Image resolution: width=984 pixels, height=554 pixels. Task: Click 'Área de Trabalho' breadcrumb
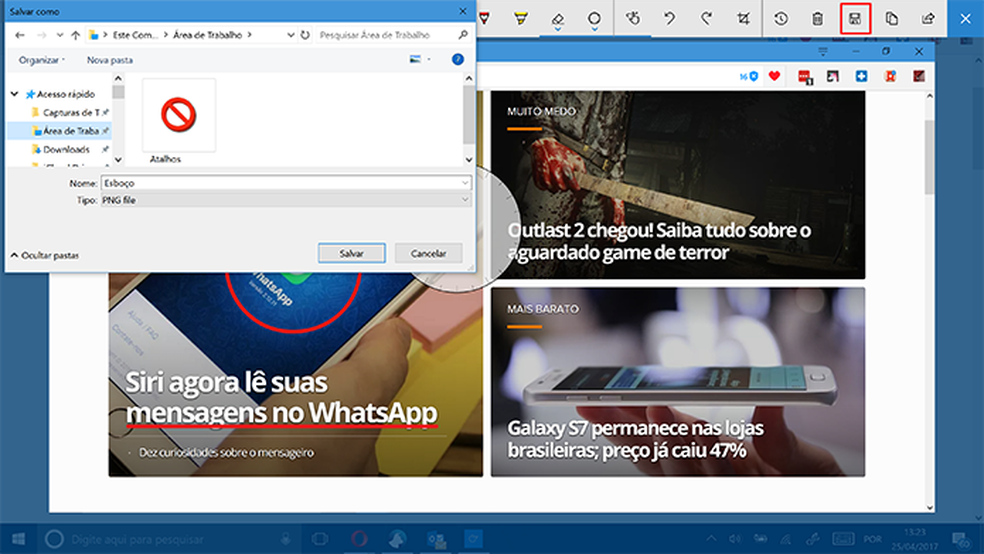pos(207,35)
